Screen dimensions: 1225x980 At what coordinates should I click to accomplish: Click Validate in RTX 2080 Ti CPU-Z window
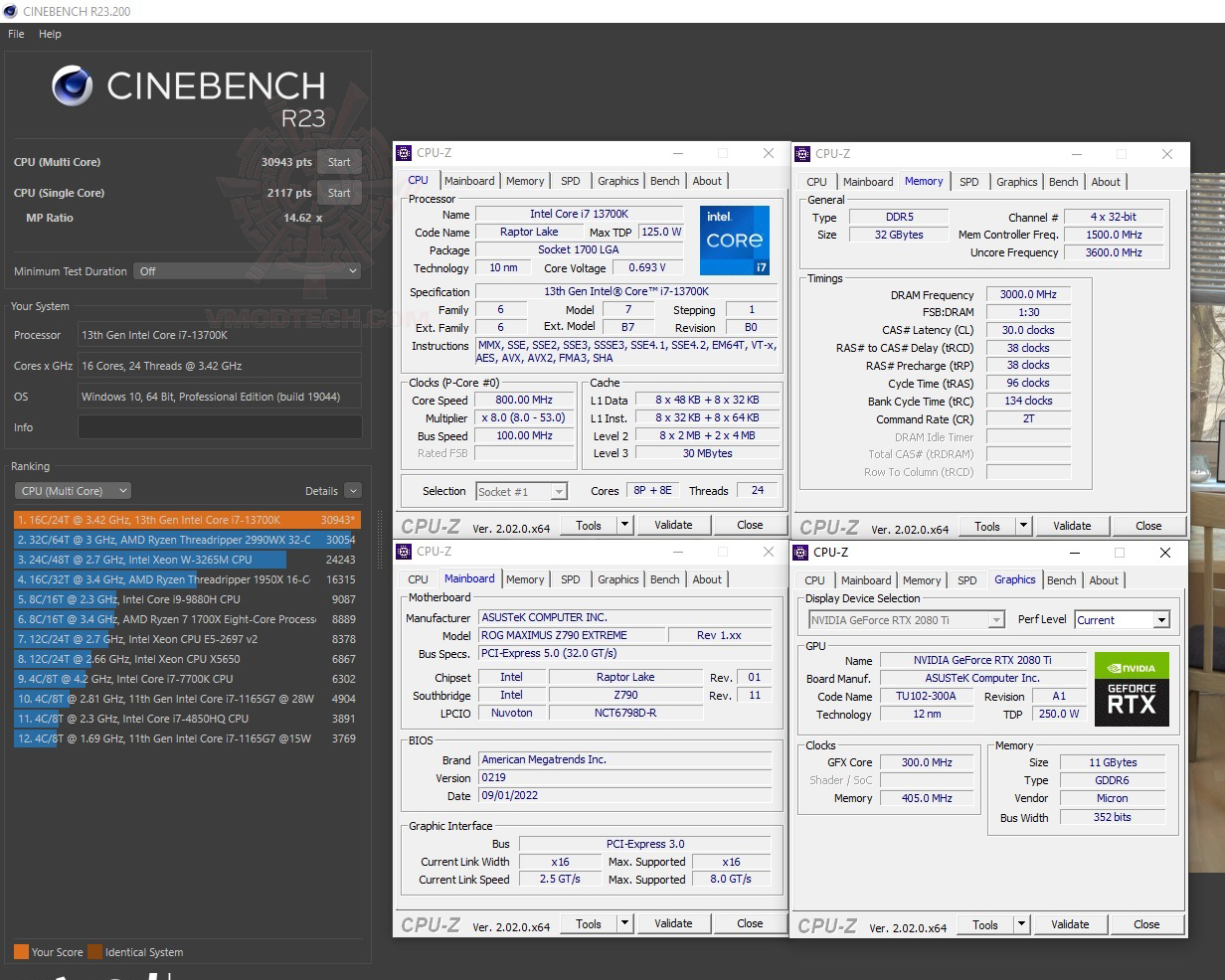(1070, 924)
